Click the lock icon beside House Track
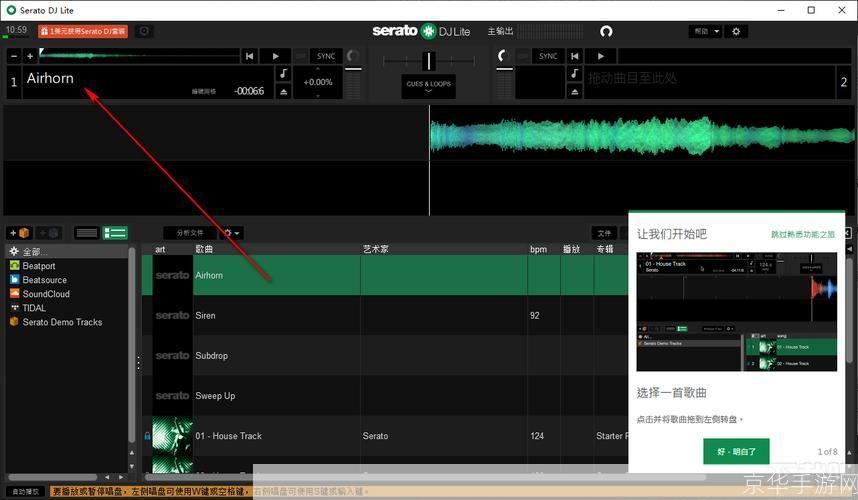Image resolution: width=858 pixels, height=500 pixels. point(147,436)
